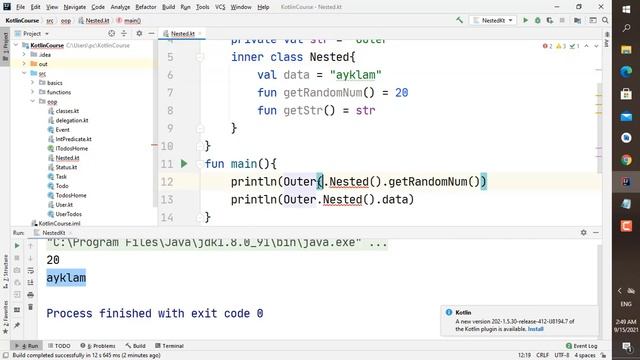640x360 pixels.
Task: Open the Terminal tool window
Action: pos(169,346)
